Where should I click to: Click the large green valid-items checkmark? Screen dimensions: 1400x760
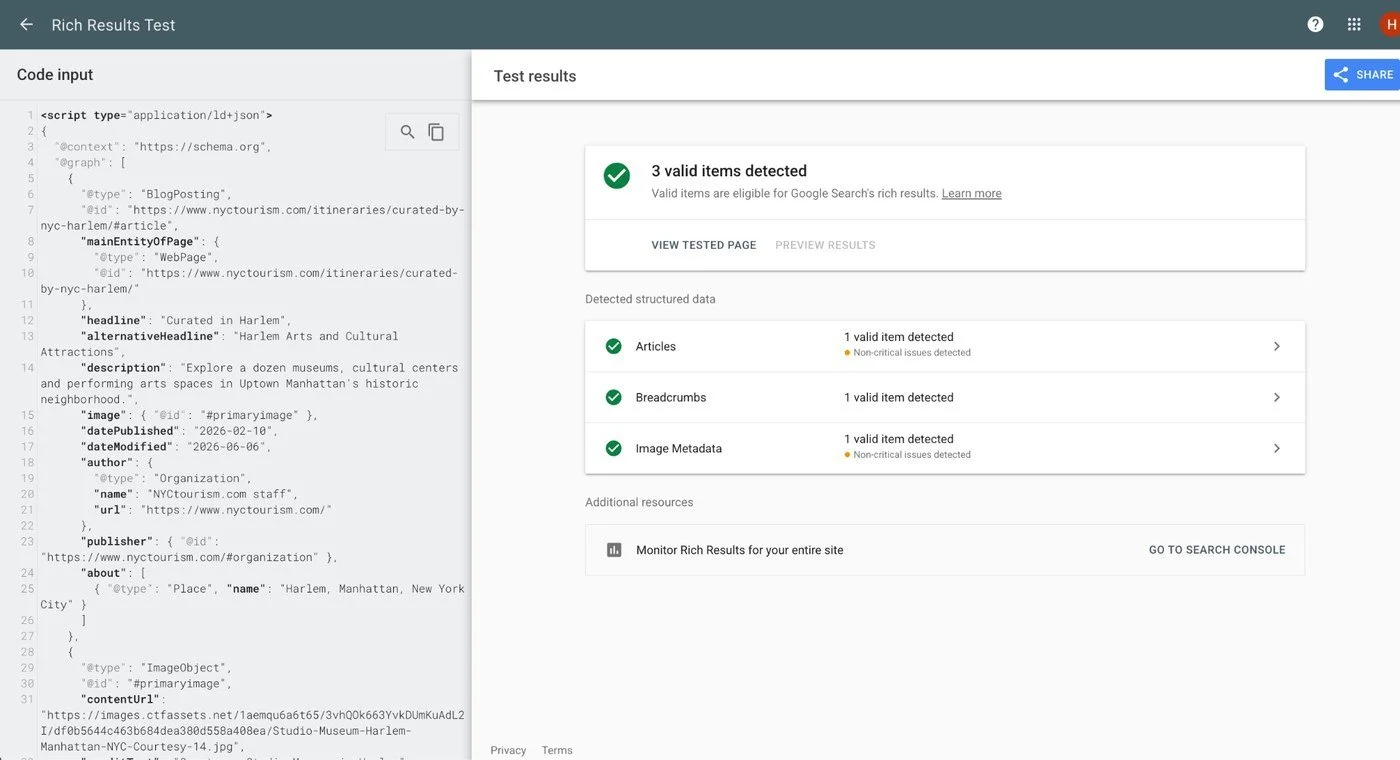617,176
